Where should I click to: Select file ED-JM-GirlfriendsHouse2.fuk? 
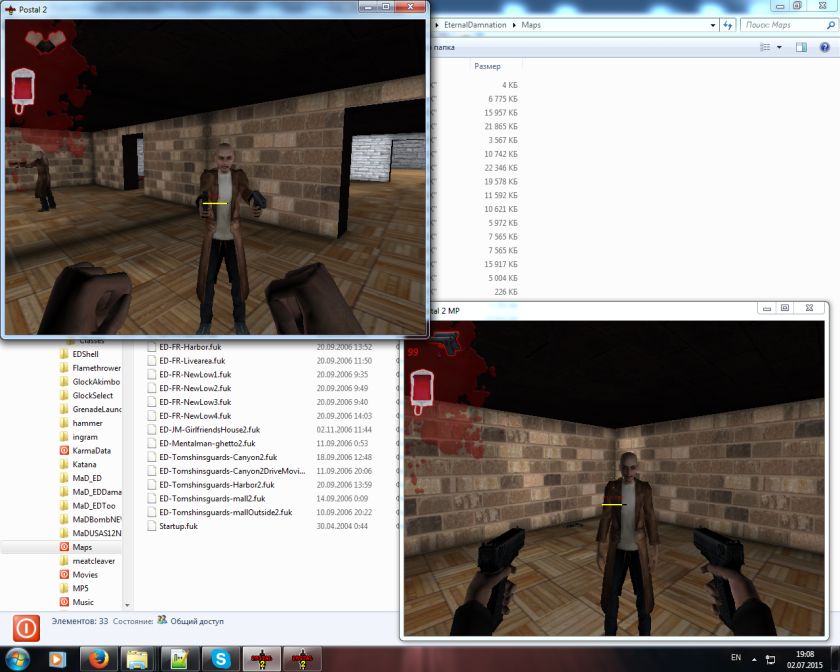click(209, 430)
